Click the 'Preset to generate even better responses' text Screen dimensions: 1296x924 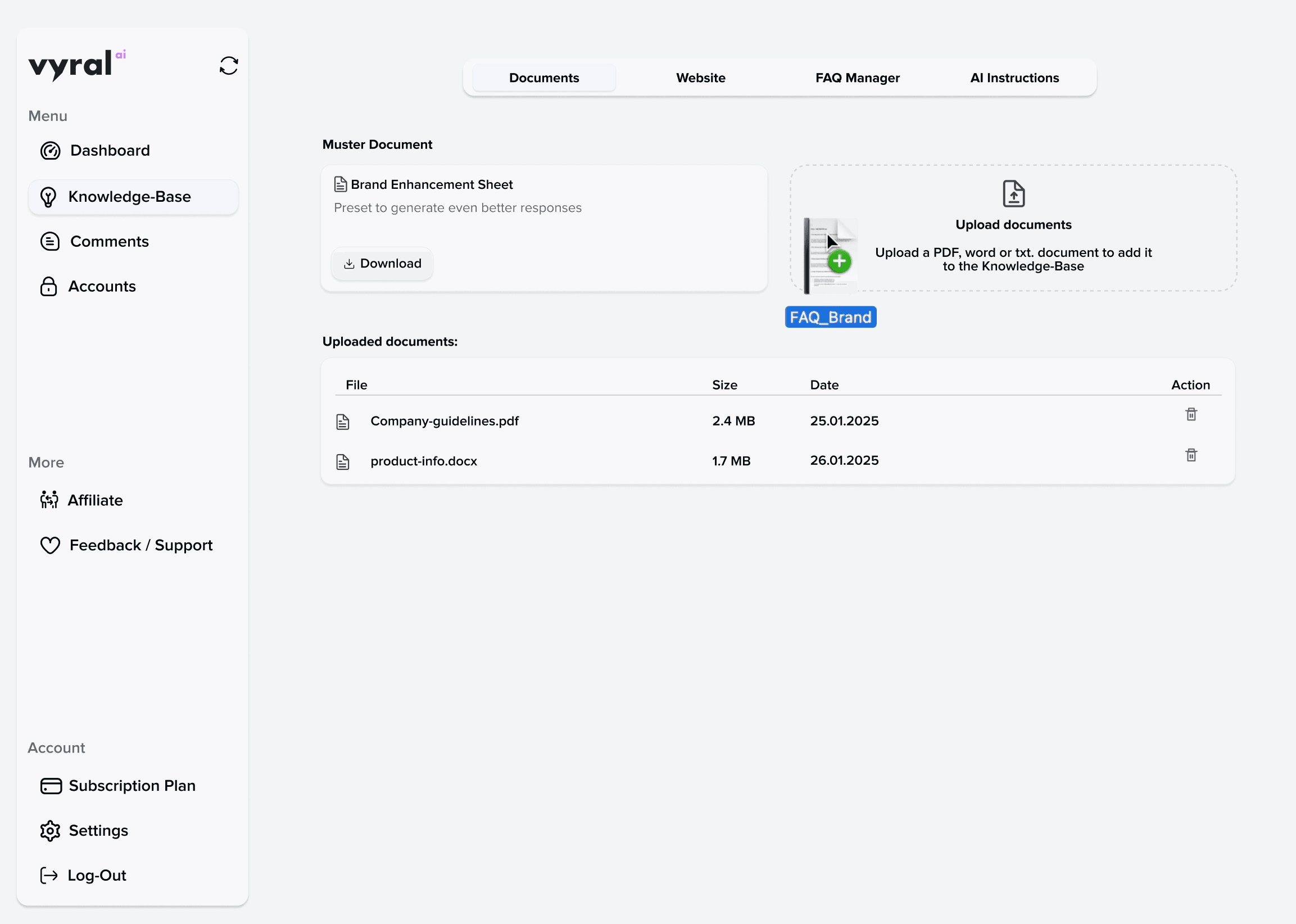click(457, 207)
